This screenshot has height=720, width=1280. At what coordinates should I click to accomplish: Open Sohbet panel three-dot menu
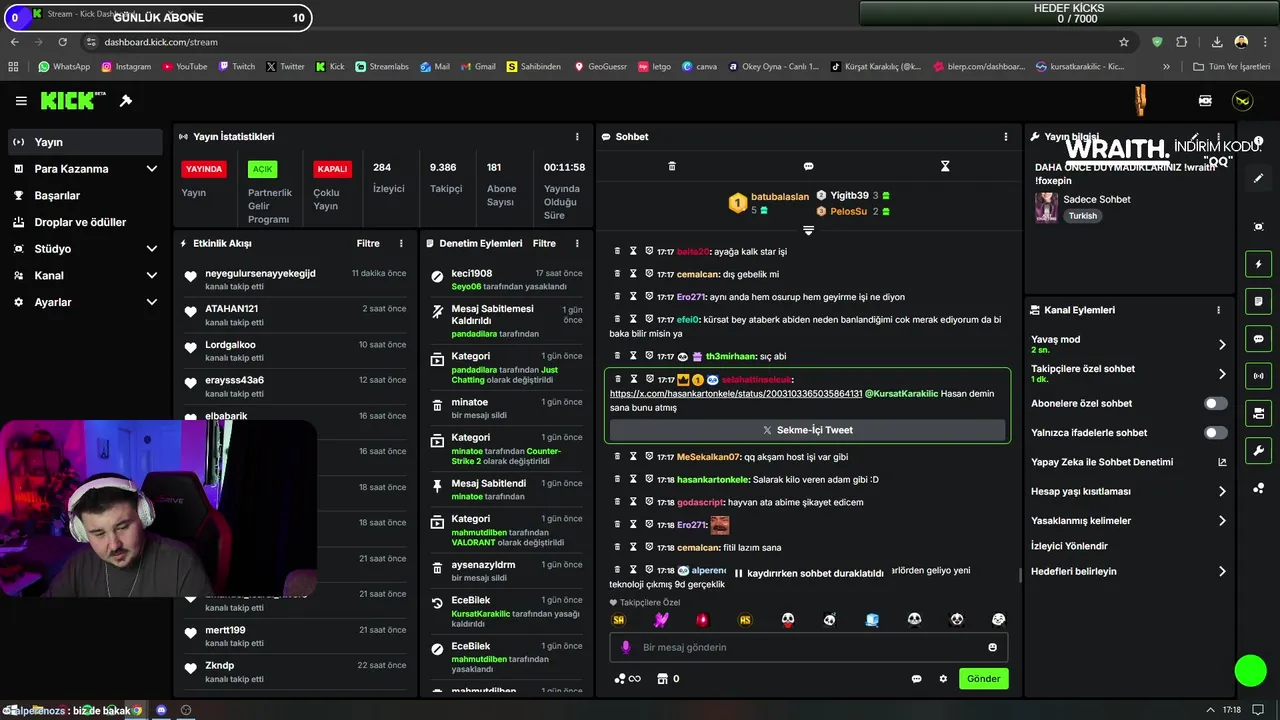tap(1006, 137)
